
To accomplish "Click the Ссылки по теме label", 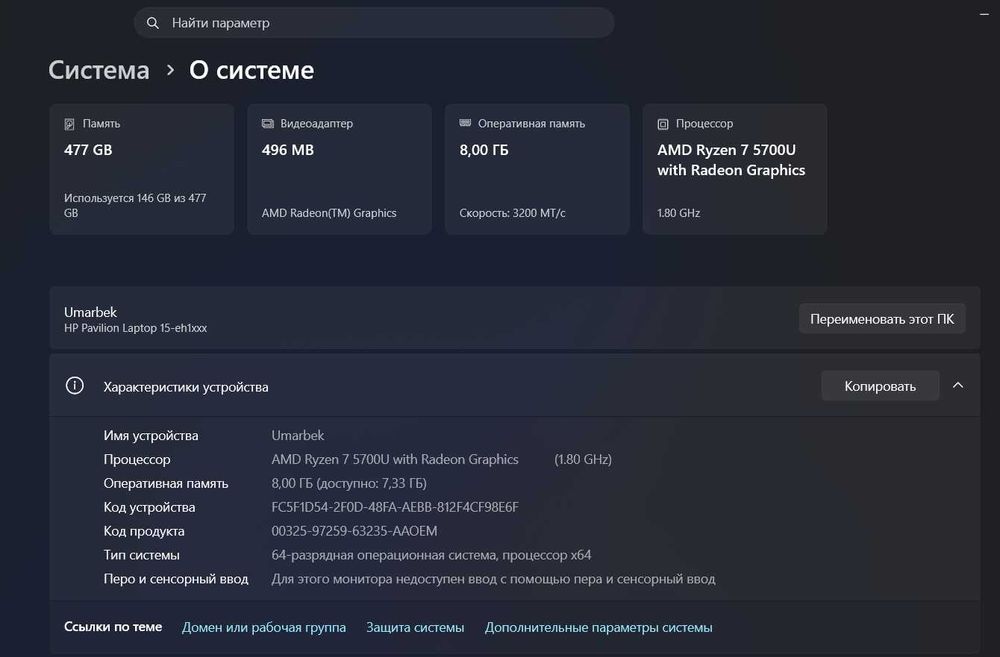I will (113, 627).
